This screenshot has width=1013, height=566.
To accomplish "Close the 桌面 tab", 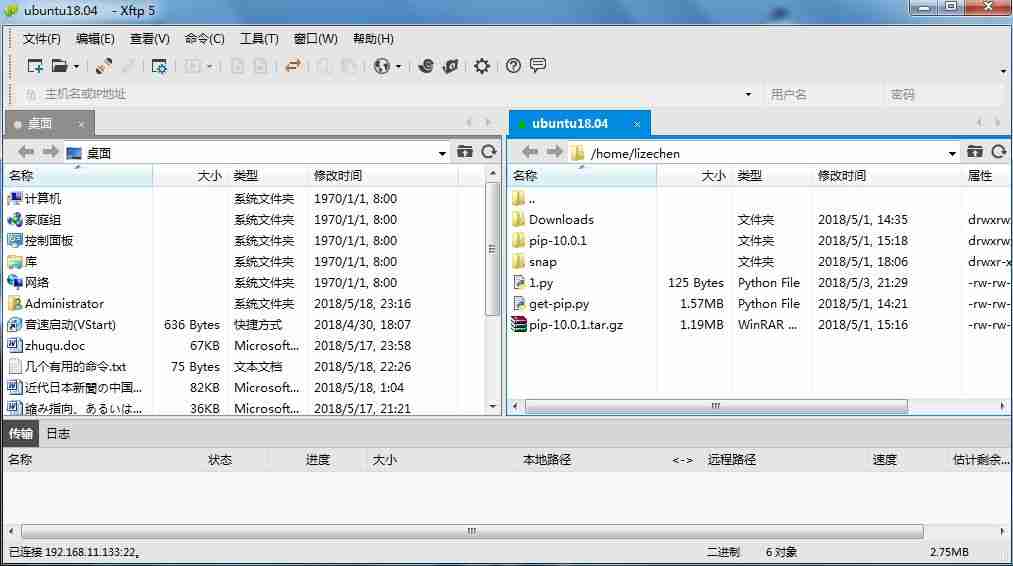I will [x=81, y=124].
